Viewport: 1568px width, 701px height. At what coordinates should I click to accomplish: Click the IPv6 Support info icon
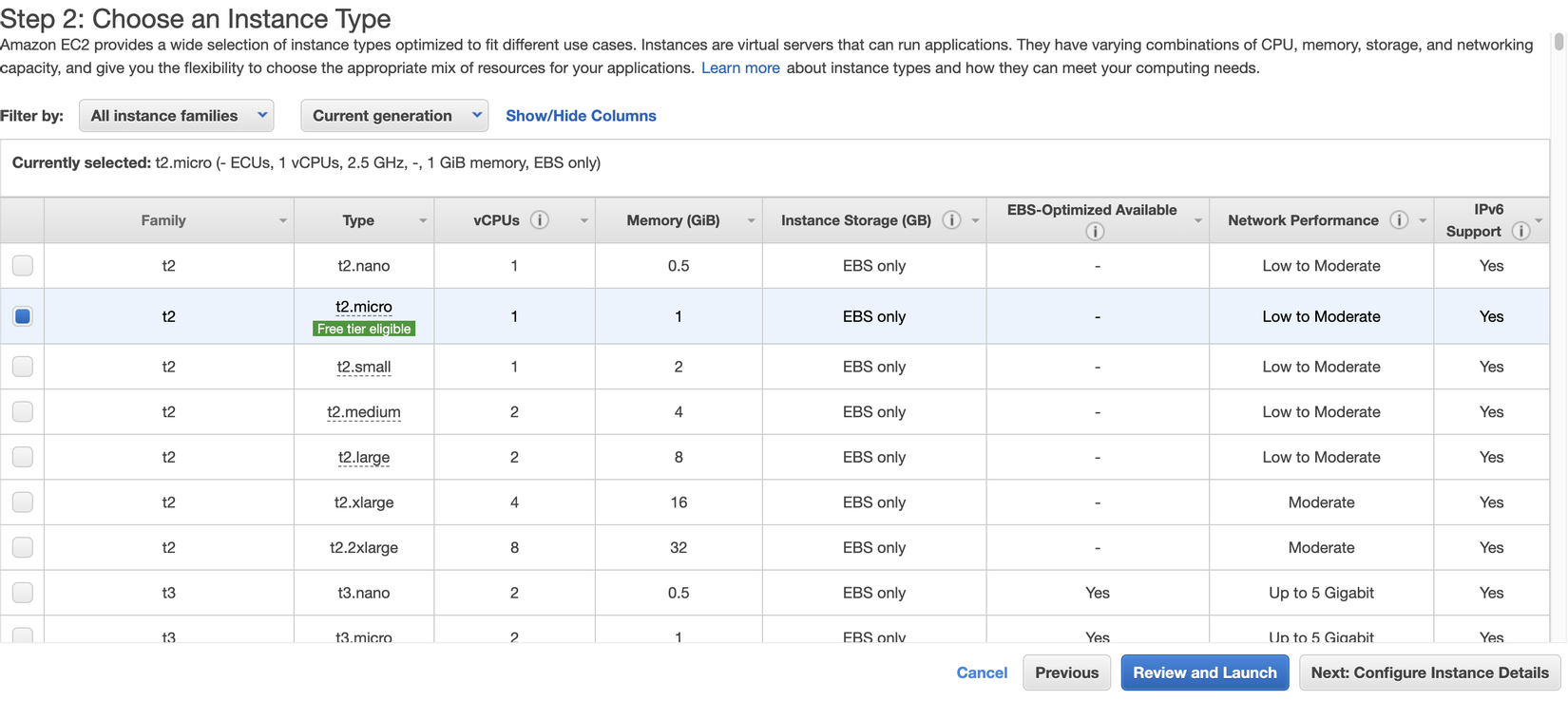coord(1520,232)
